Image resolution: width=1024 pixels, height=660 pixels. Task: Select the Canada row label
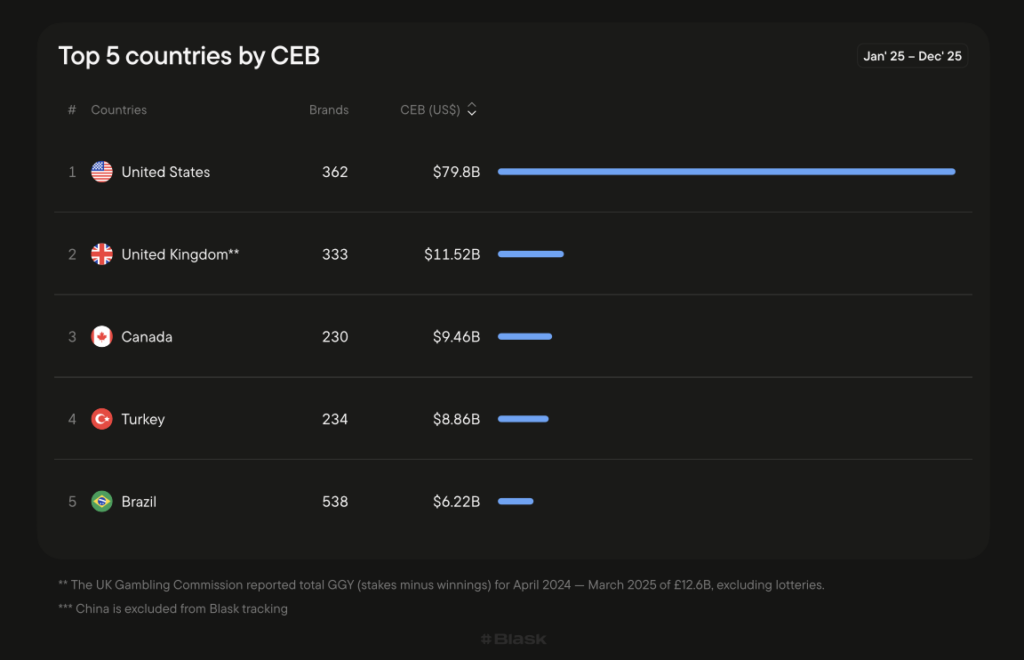147,337
